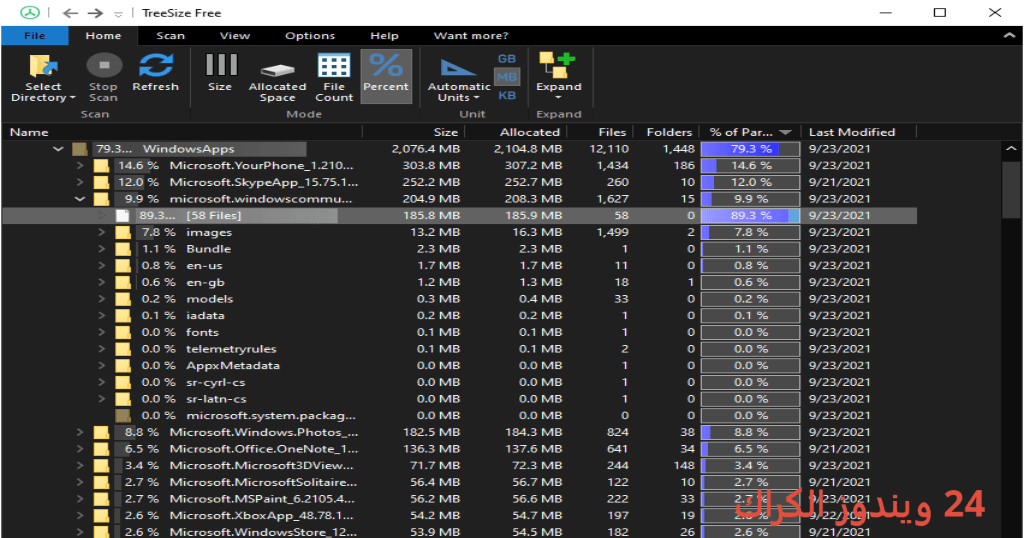
Task: Open the Want more? tab
Action: point(470,36)
